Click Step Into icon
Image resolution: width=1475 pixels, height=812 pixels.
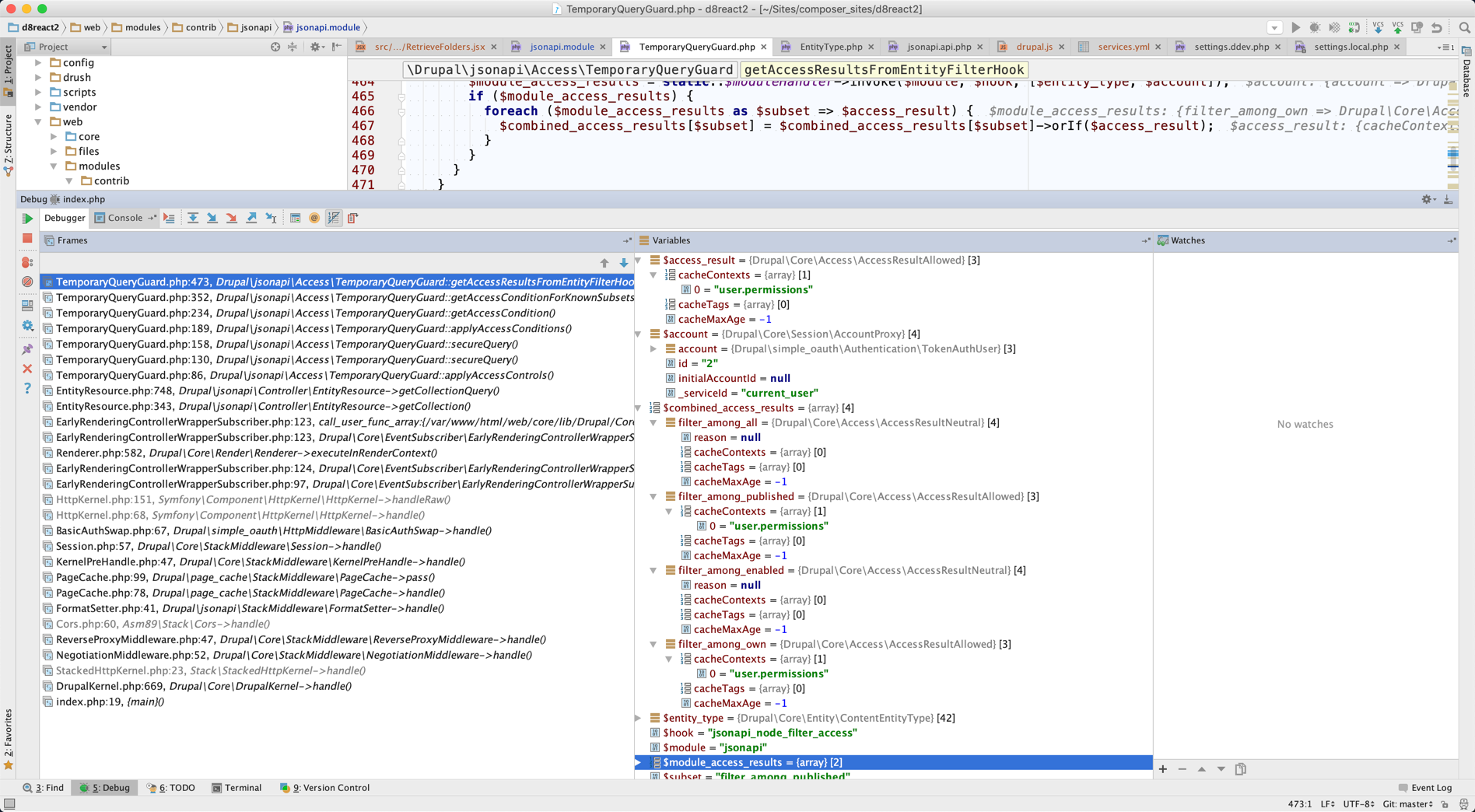pos(212,219)
